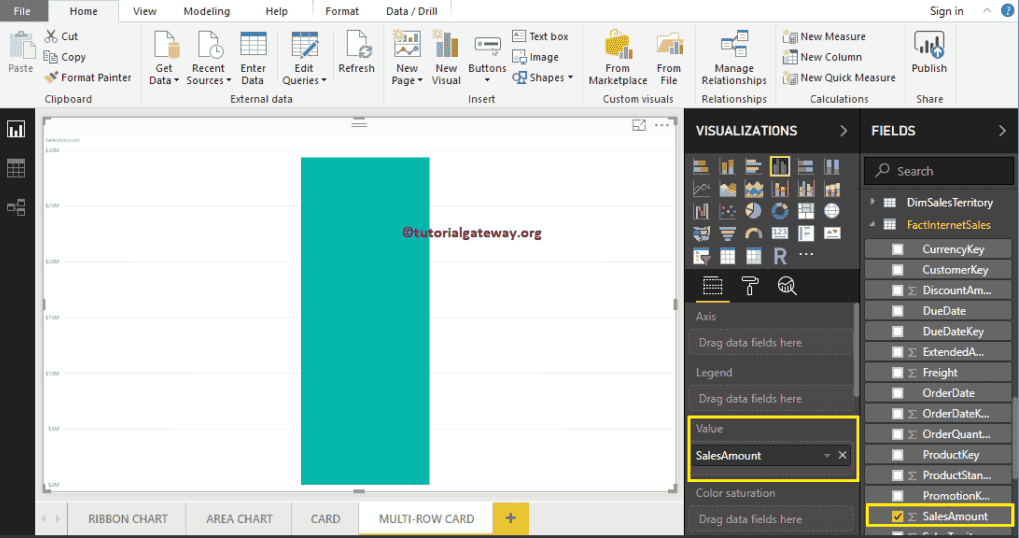
Task: Click the Refresh button
Action: pos(356,51)
